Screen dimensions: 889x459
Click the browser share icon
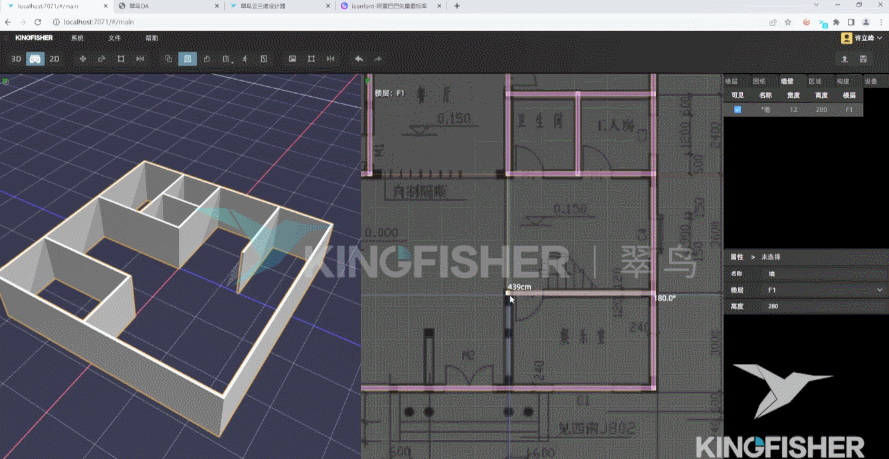click(773, 22)
